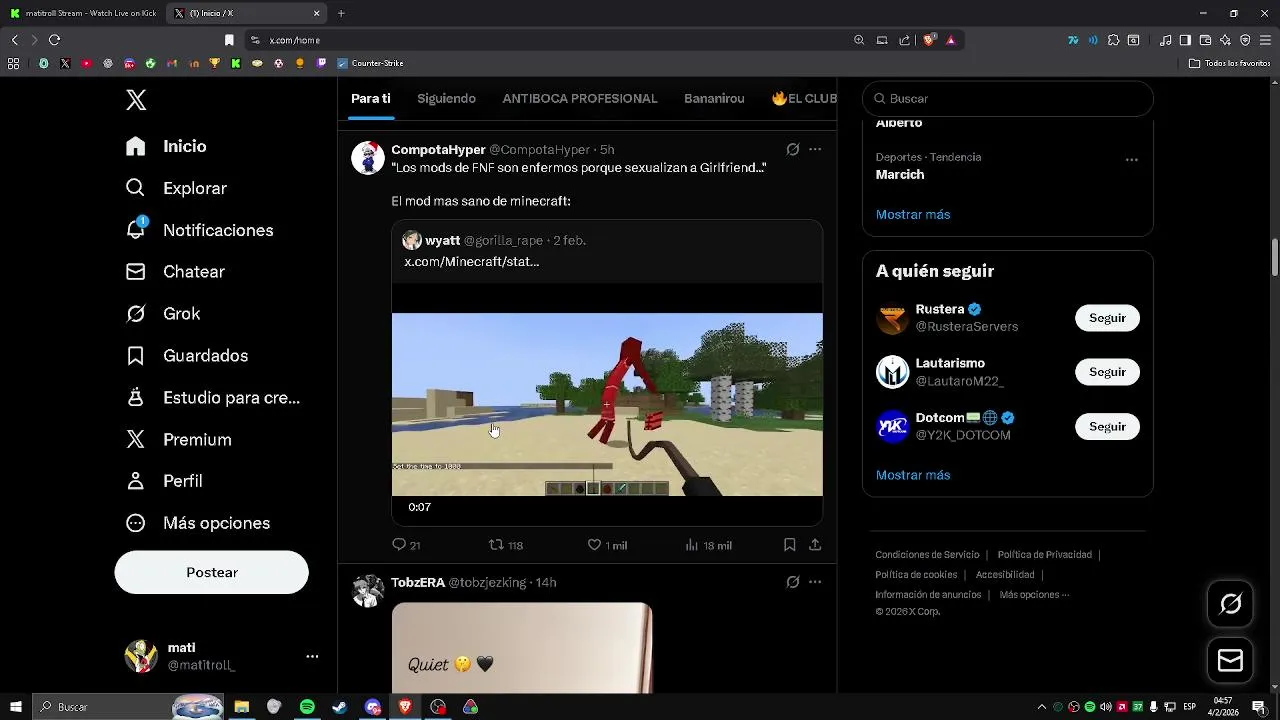Open the Guardados bookmarks page
This screenshot has width=1280, height=720.
187,356
